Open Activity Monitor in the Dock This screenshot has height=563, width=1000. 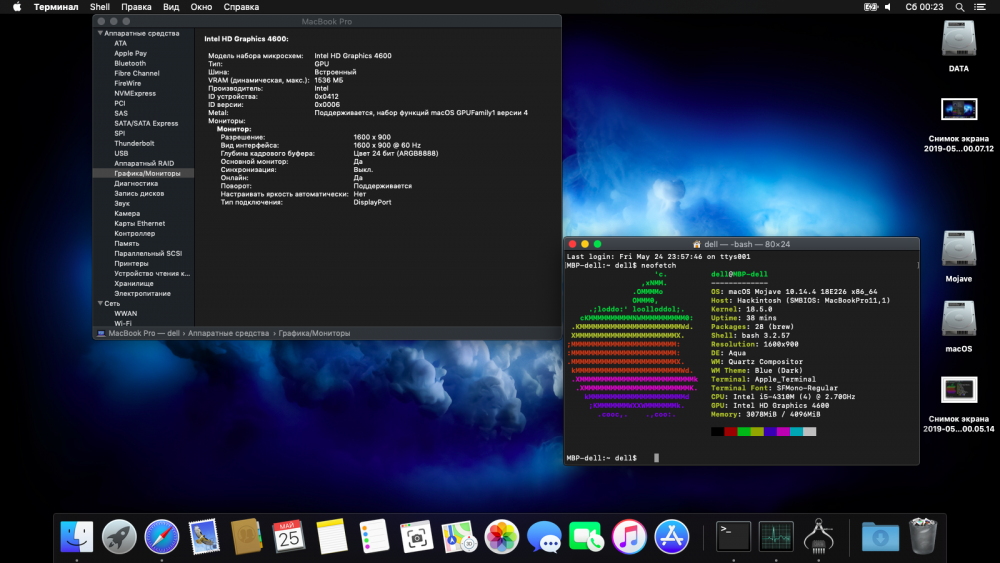[x=777, y=537]
